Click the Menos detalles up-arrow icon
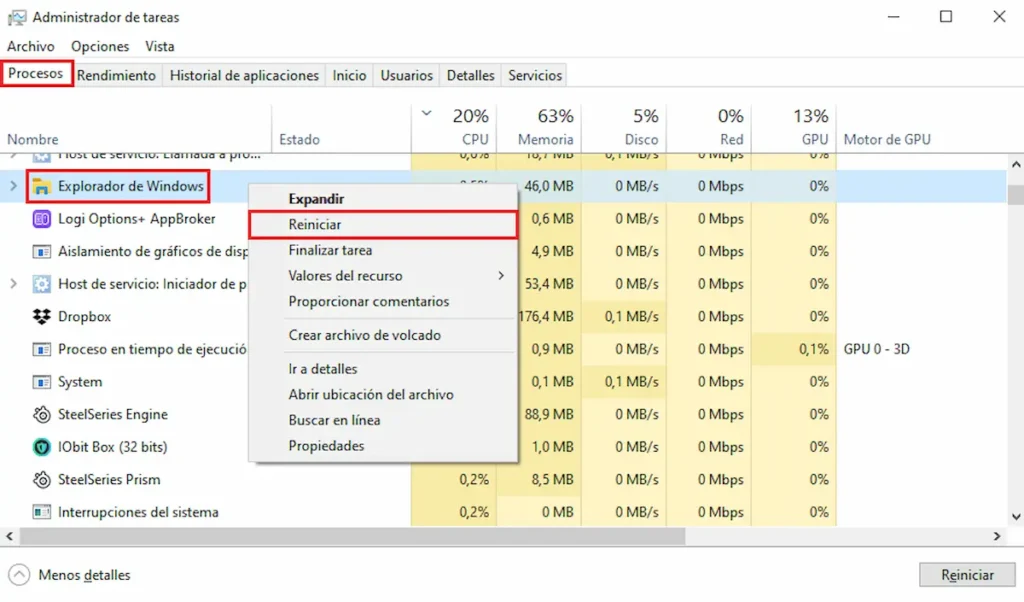Viewport: 1024px width, 602px height. (x=20, y=575)
